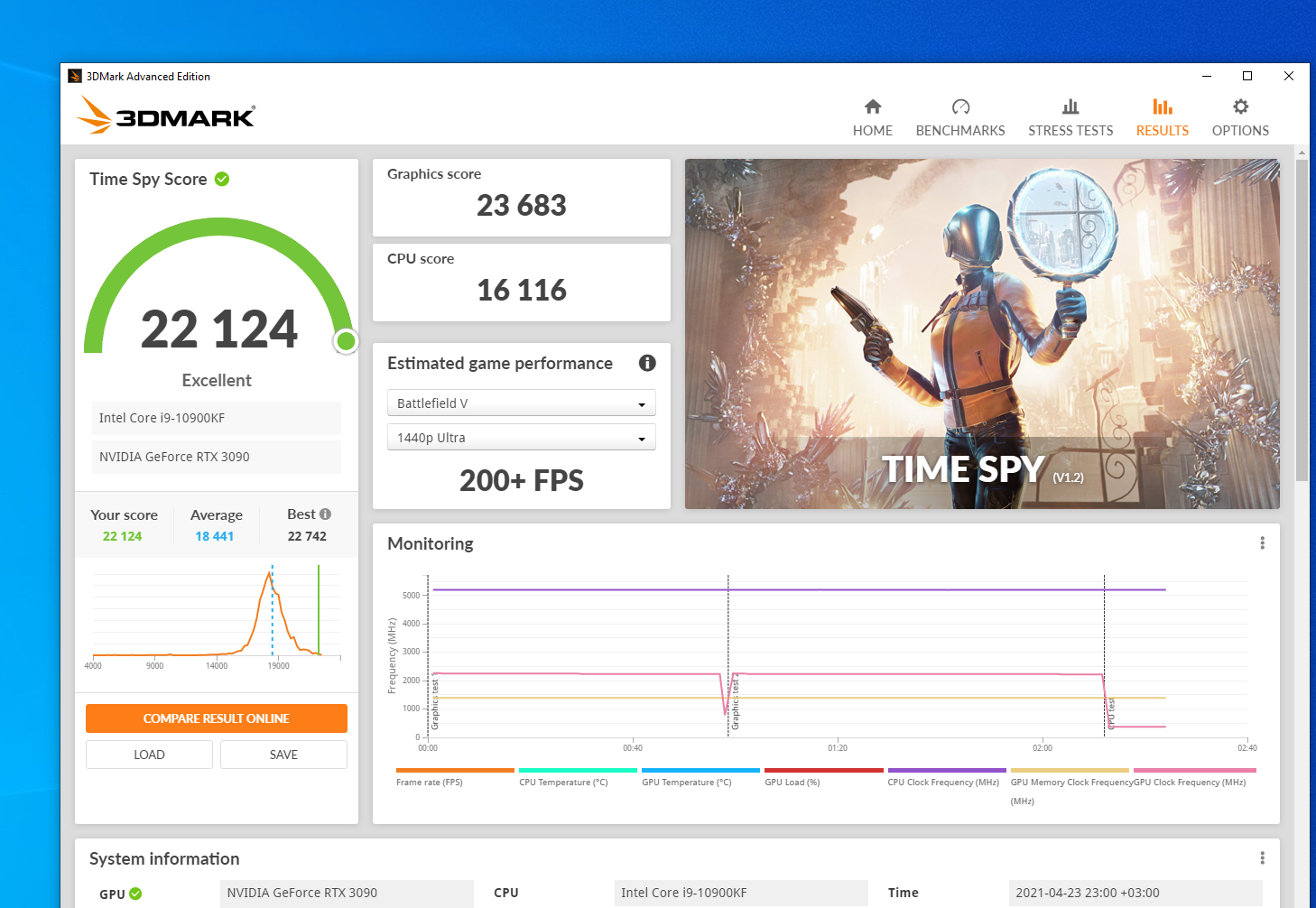
Task: Click COMPARE RESULT ONLINE button
Action: [217, 718]
